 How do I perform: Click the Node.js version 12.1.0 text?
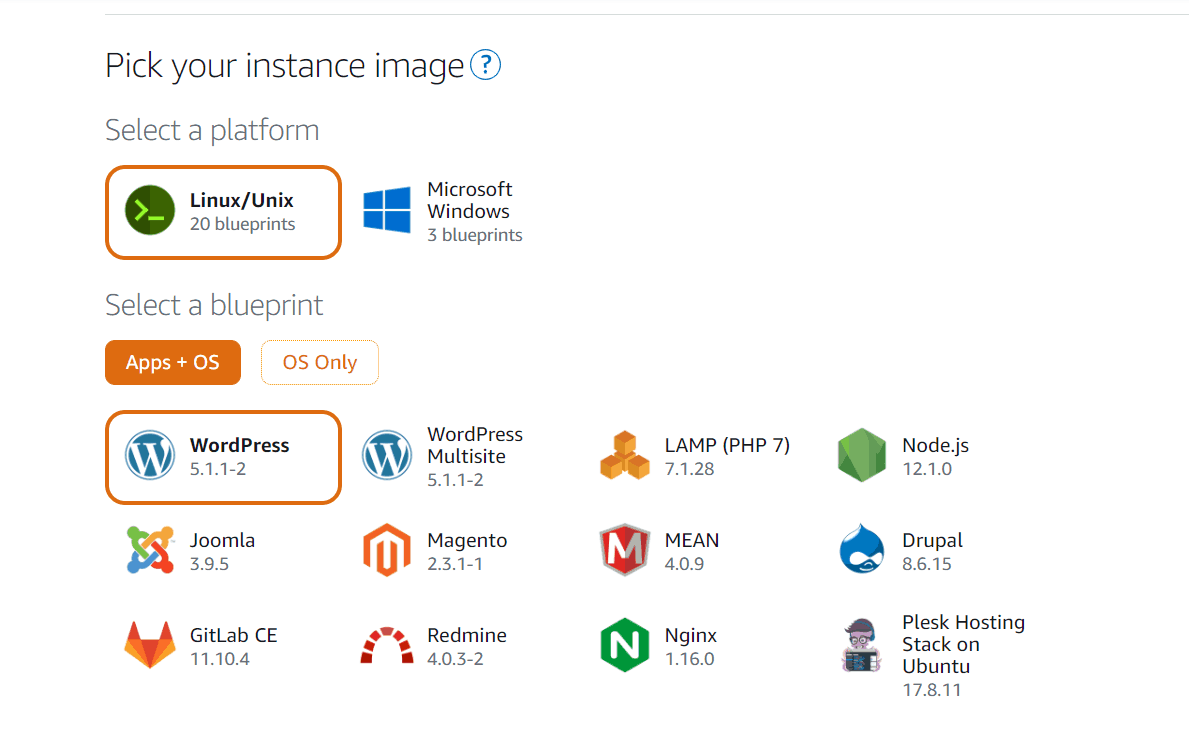point(927,469)
